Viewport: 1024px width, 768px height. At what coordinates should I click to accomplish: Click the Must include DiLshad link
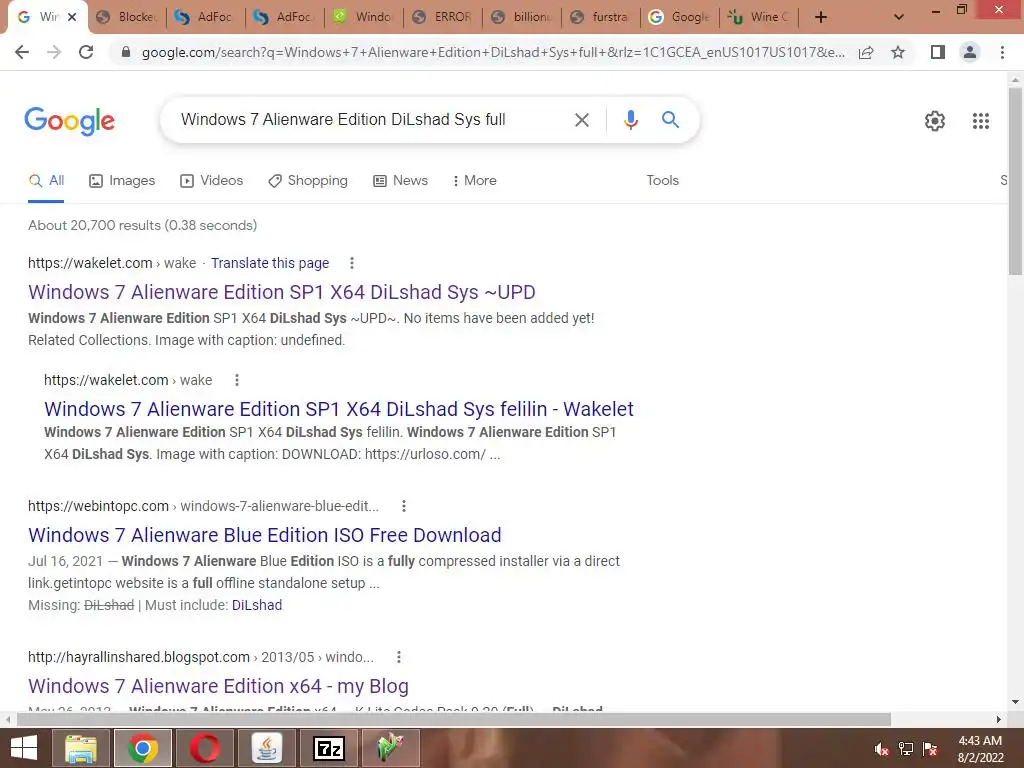257,605
